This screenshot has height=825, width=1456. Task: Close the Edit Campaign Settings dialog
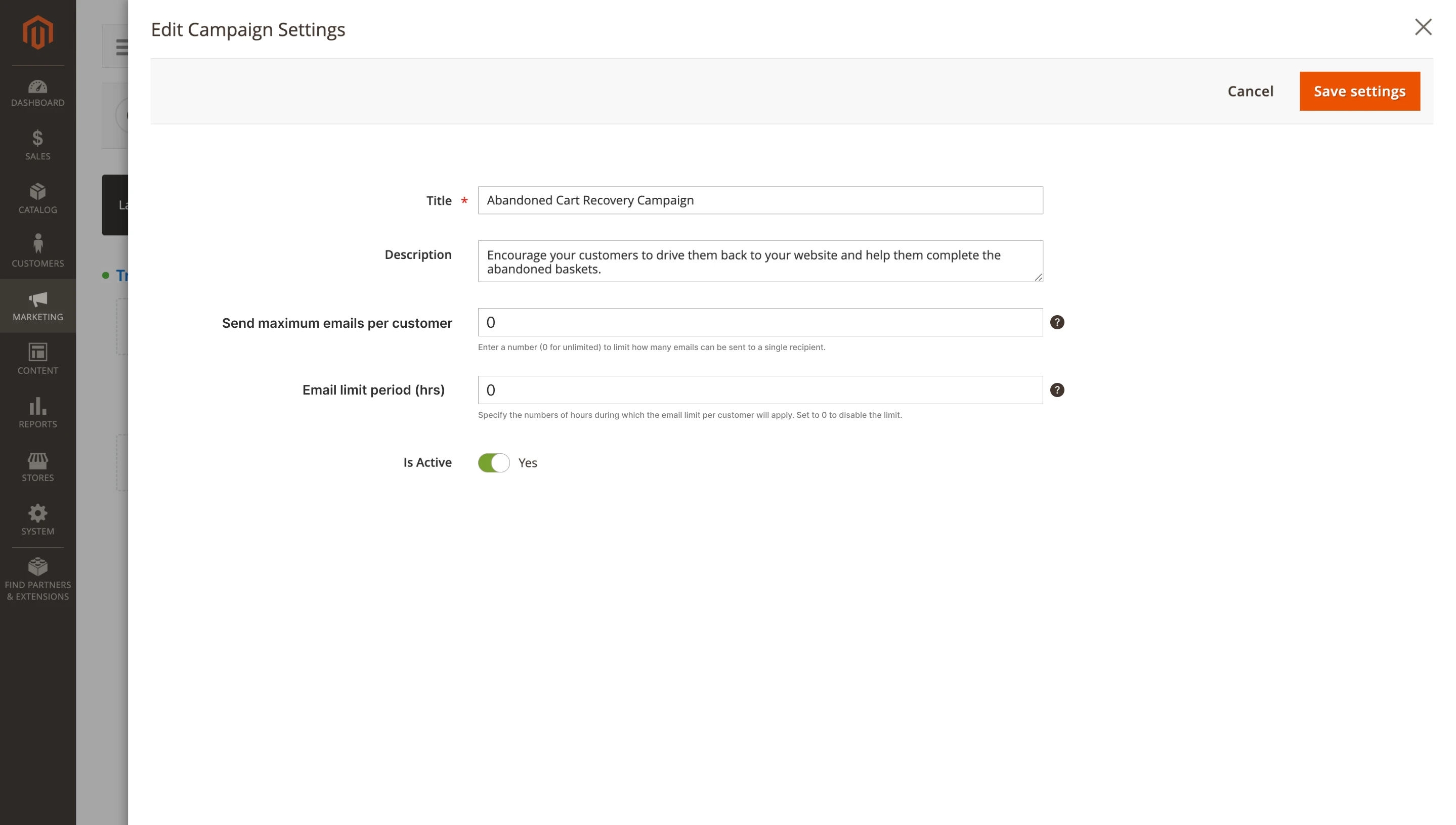1423,27
